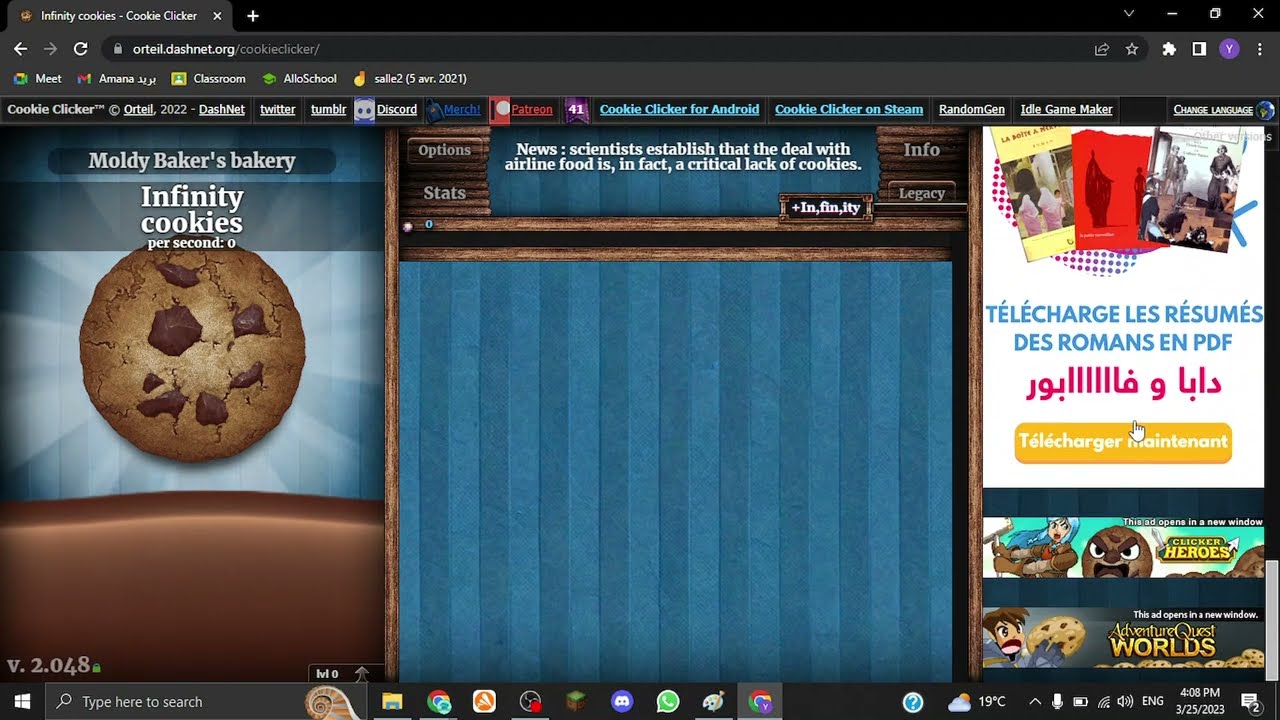The height and width of the screenshot is (720, 1280).
Task: Follow the Cookie Clicker for Android link
Action: pos(679,109)
